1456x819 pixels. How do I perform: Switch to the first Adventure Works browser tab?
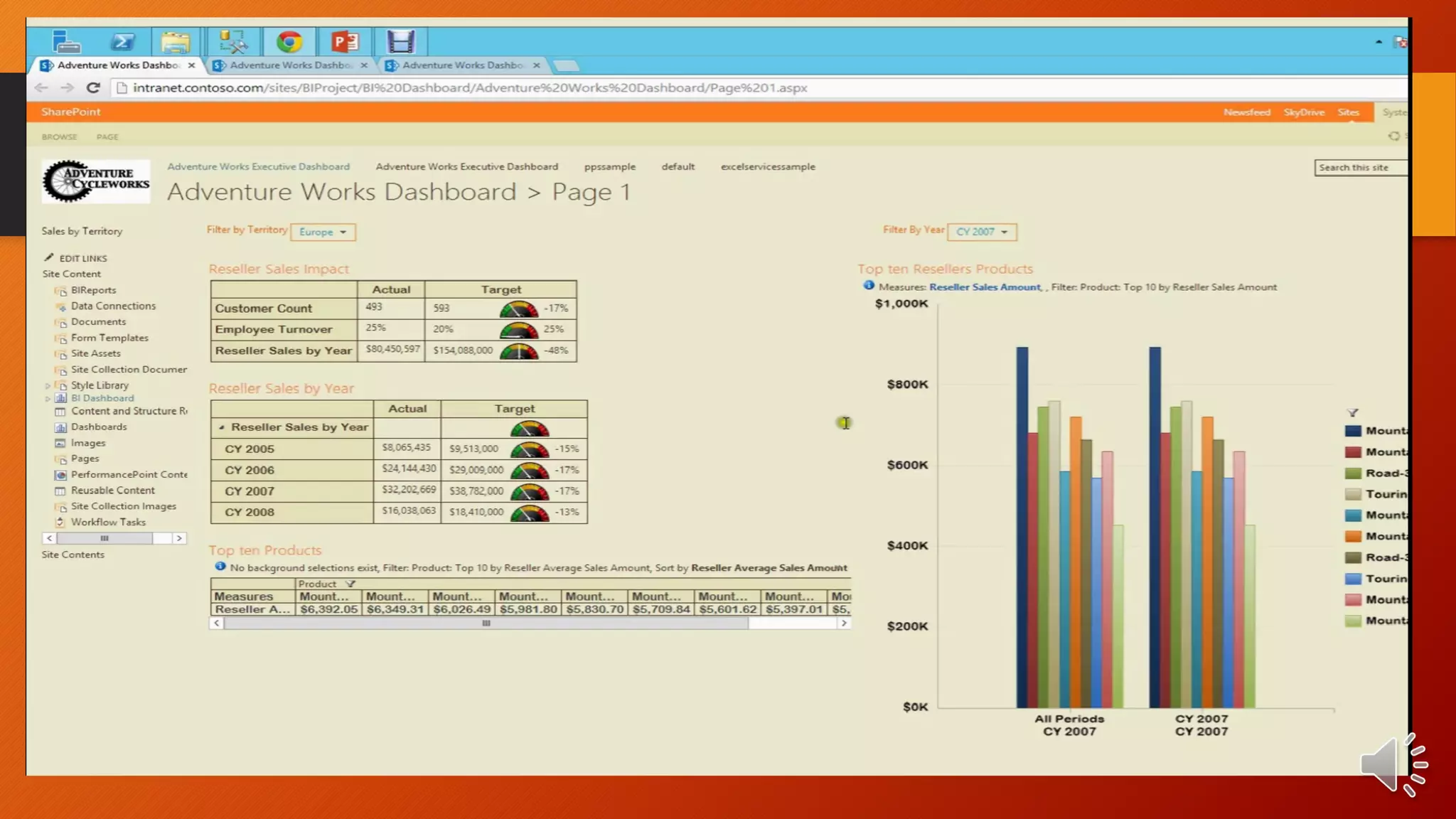(117, 65)
